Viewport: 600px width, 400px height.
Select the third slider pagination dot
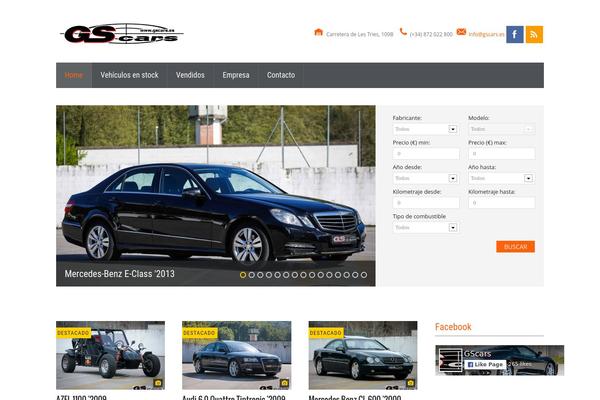[x=260, y=275]
